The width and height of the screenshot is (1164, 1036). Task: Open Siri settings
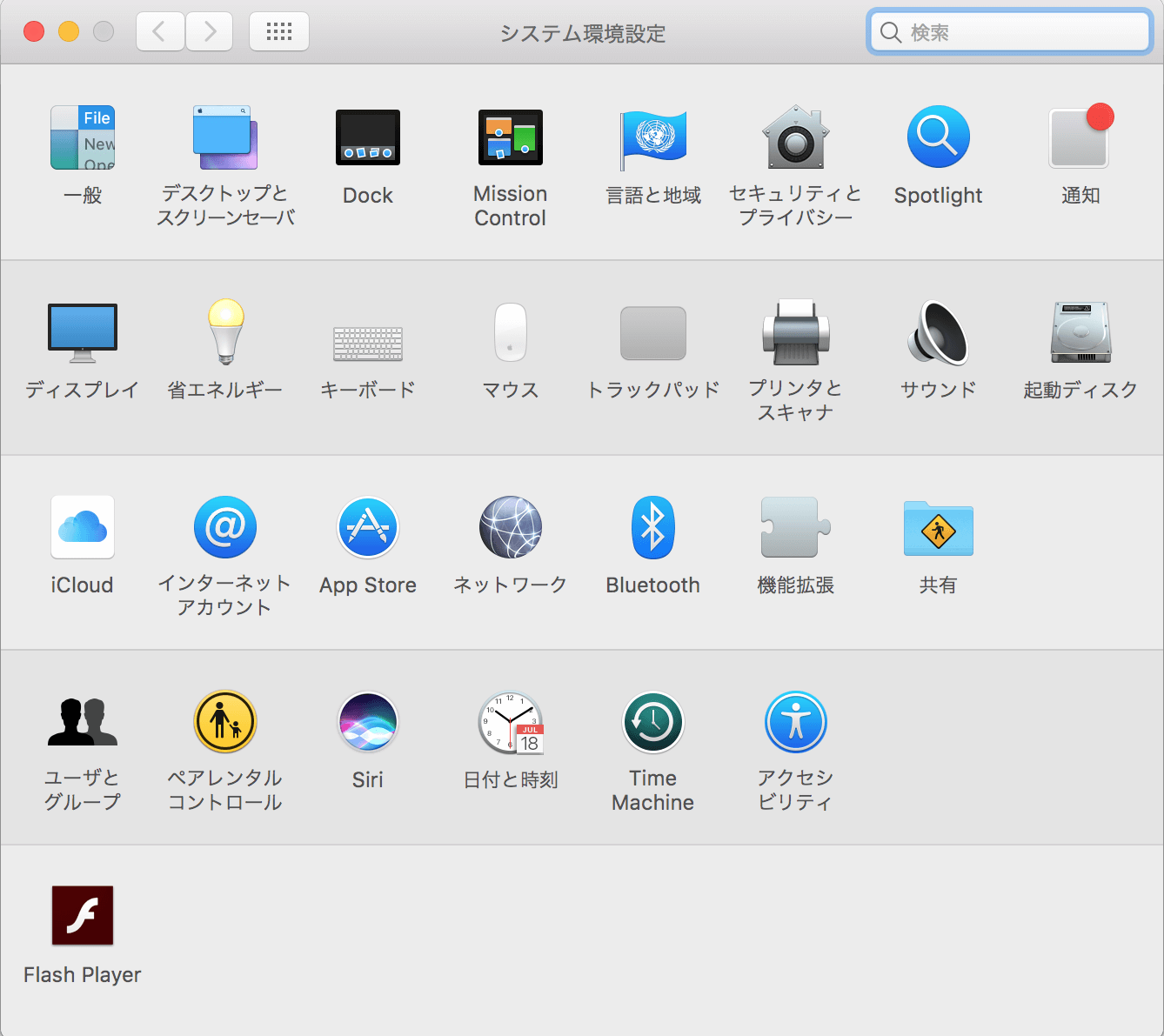tap(367, 722)
